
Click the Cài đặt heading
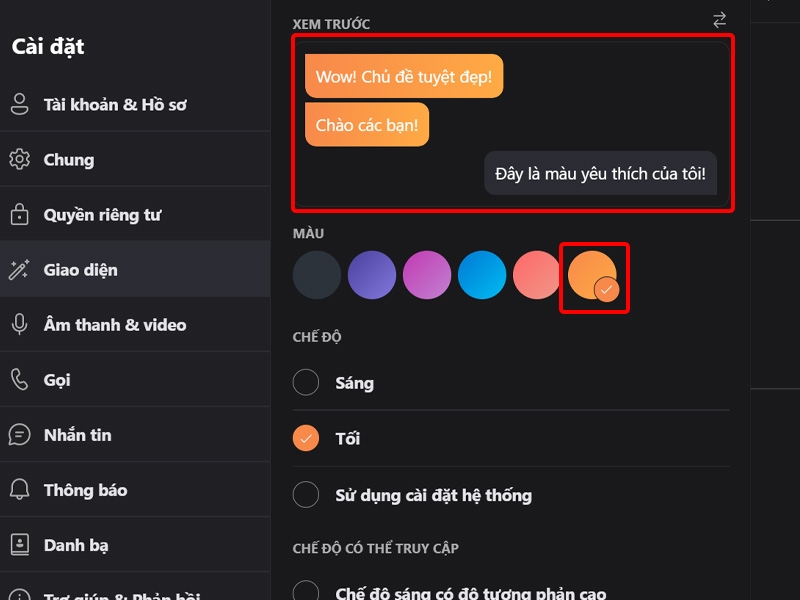[48, 46]
